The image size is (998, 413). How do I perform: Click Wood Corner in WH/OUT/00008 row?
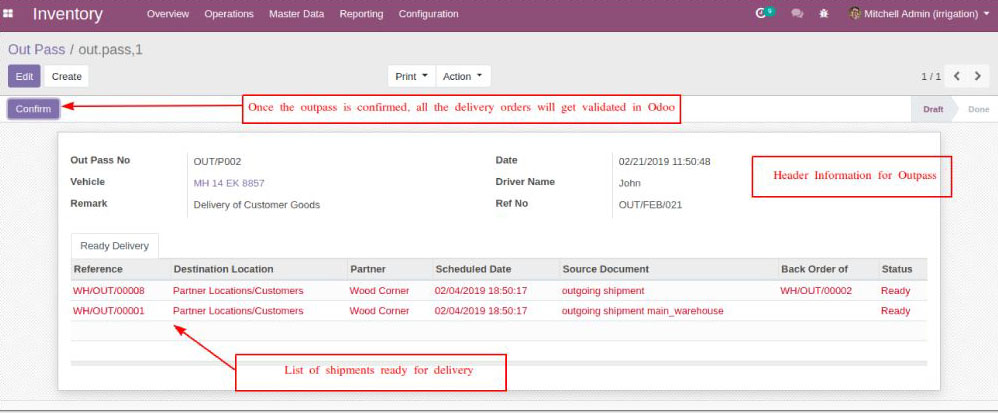379,291
